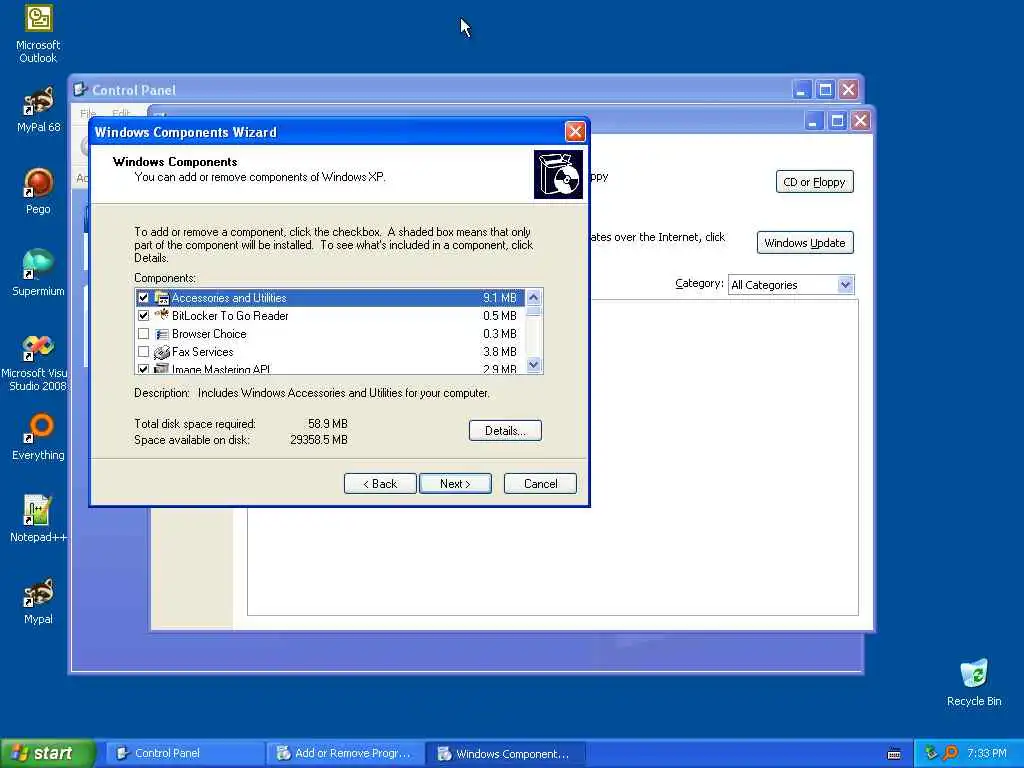Open the Recycle Bin icon
The image size is (1024, 768).
click(x=974, y=683)
